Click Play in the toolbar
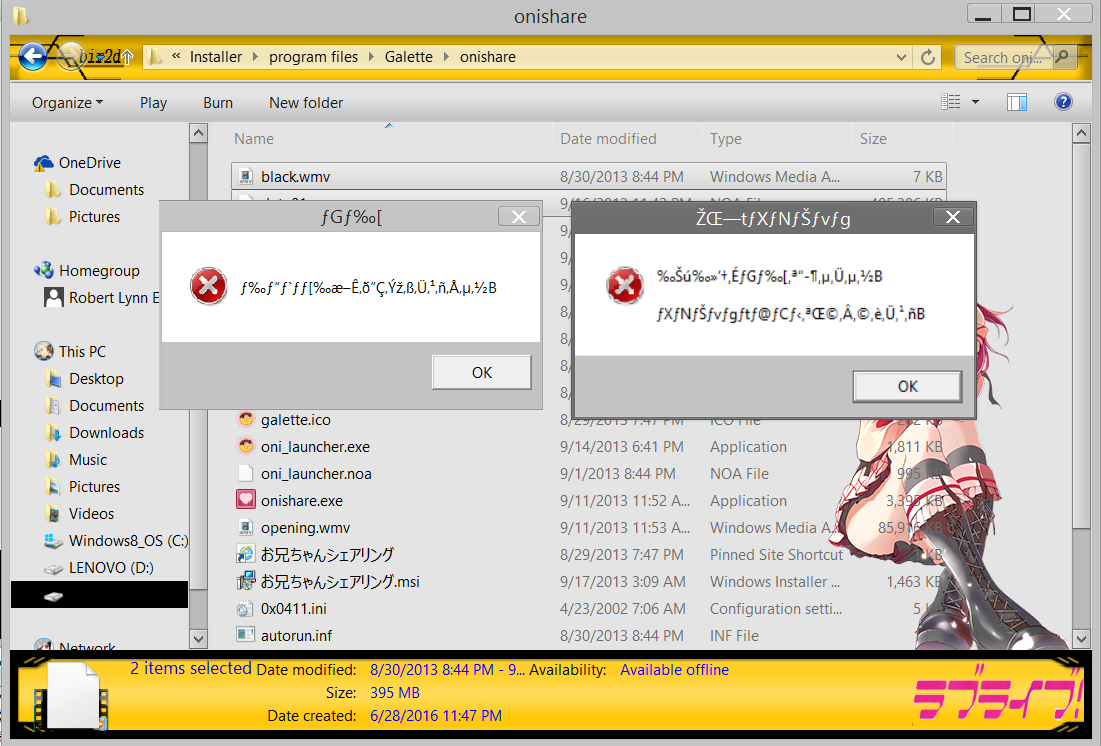The image size is (1101, 746). 153,103
